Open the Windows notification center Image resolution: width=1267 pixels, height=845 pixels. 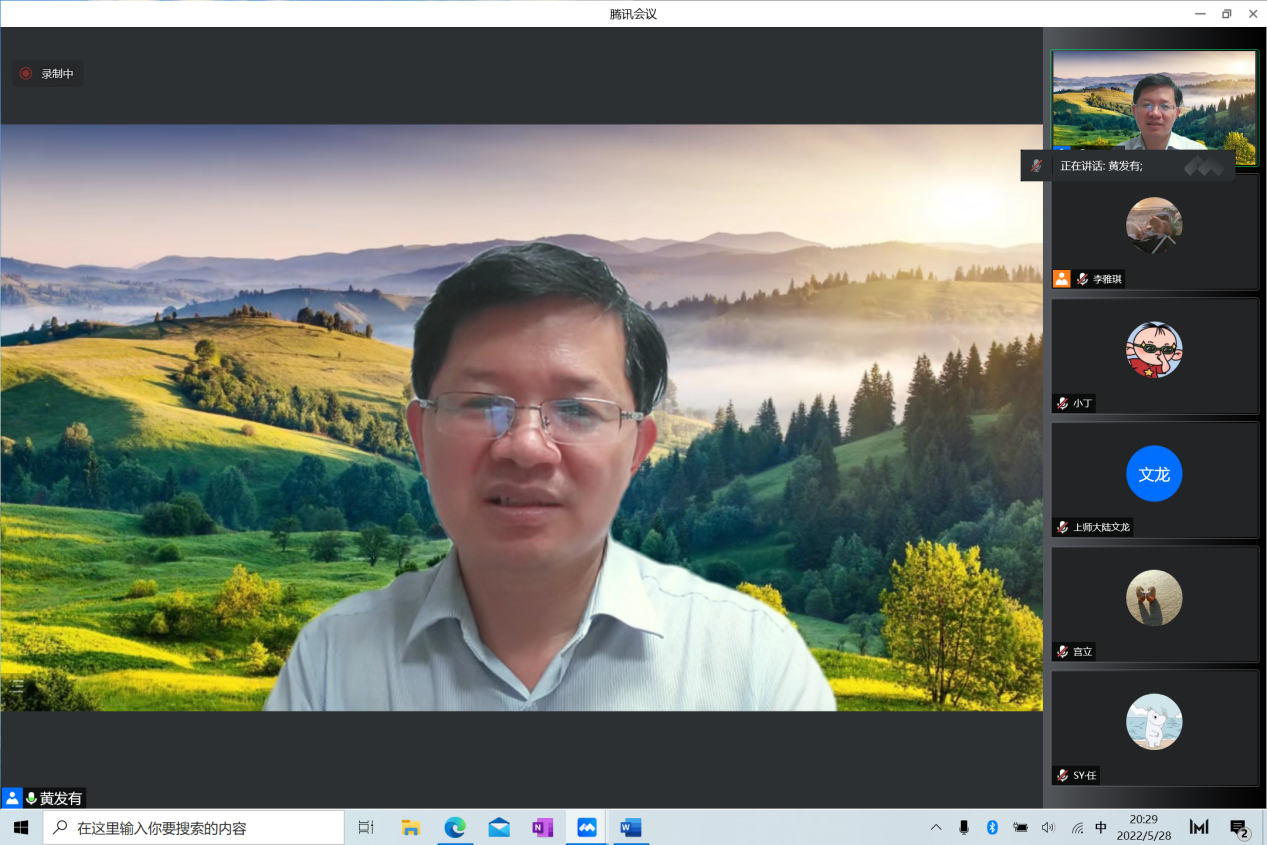[1239, 828]
